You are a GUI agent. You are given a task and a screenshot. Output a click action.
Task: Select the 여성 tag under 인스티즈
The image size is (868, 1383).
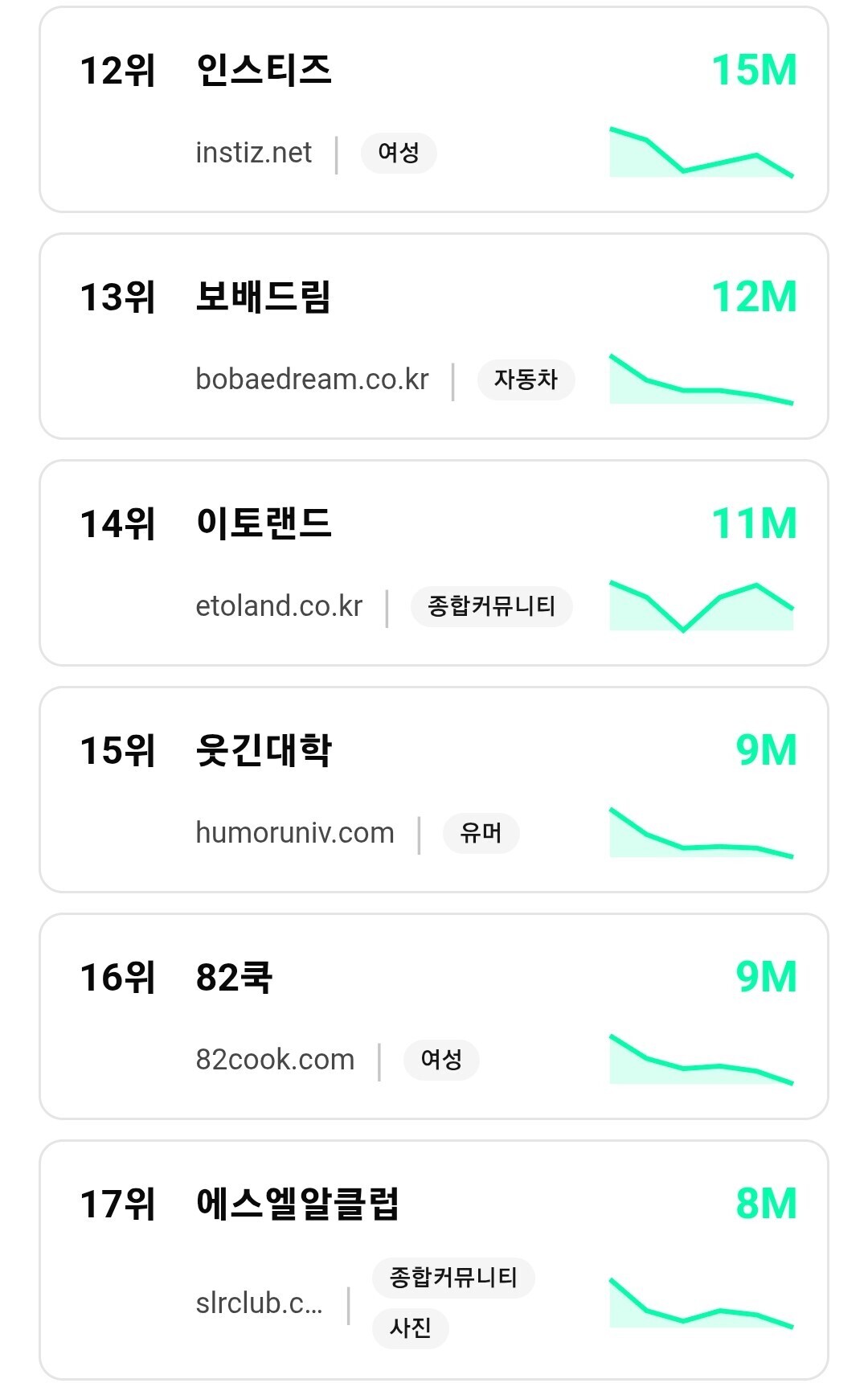coord(399,153)
